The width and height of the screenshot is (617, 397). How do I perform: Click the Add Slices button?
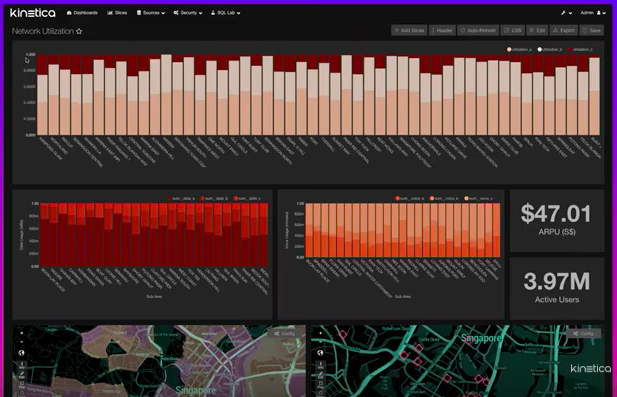point(409,30)
